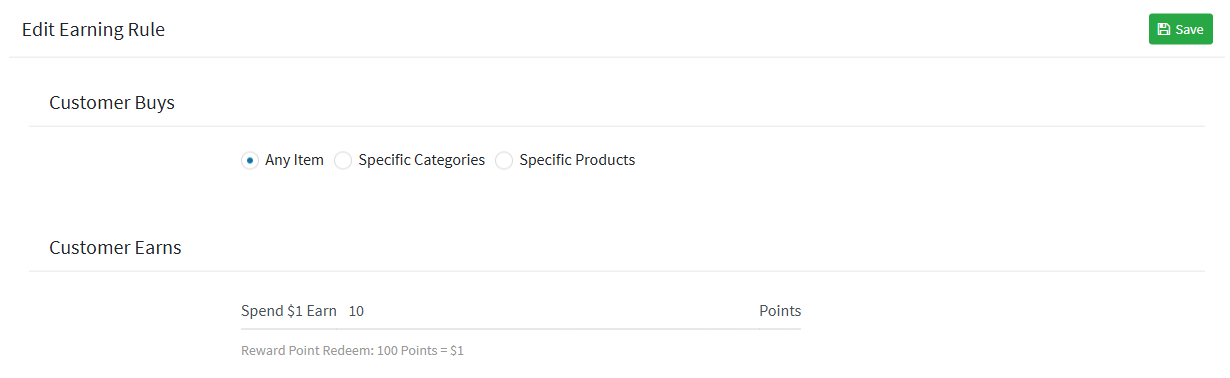Screen dimensions: 1230x378
Task: Click the word 'Earn' before the input
Action: coord(321,311)
